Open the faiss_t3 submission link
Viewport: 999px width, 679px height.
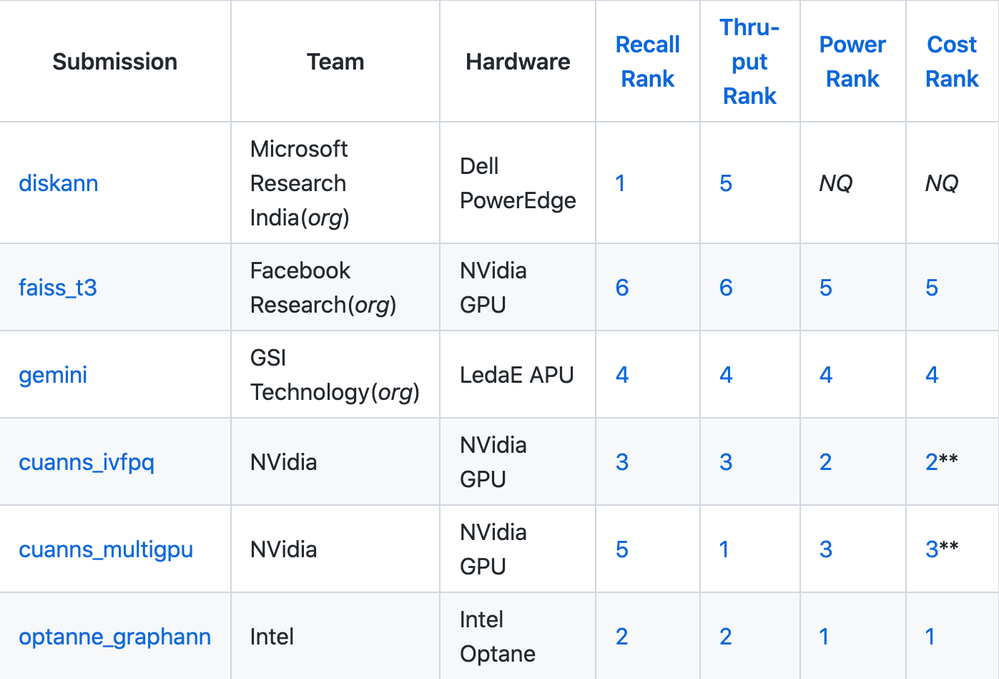[x=57, y=287]
